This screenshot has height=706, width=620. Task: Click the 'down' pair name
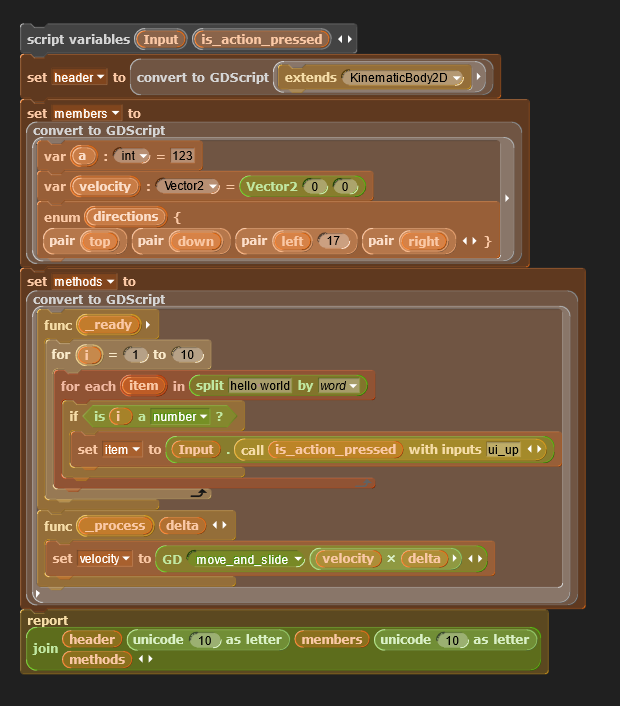click(195, 241)
